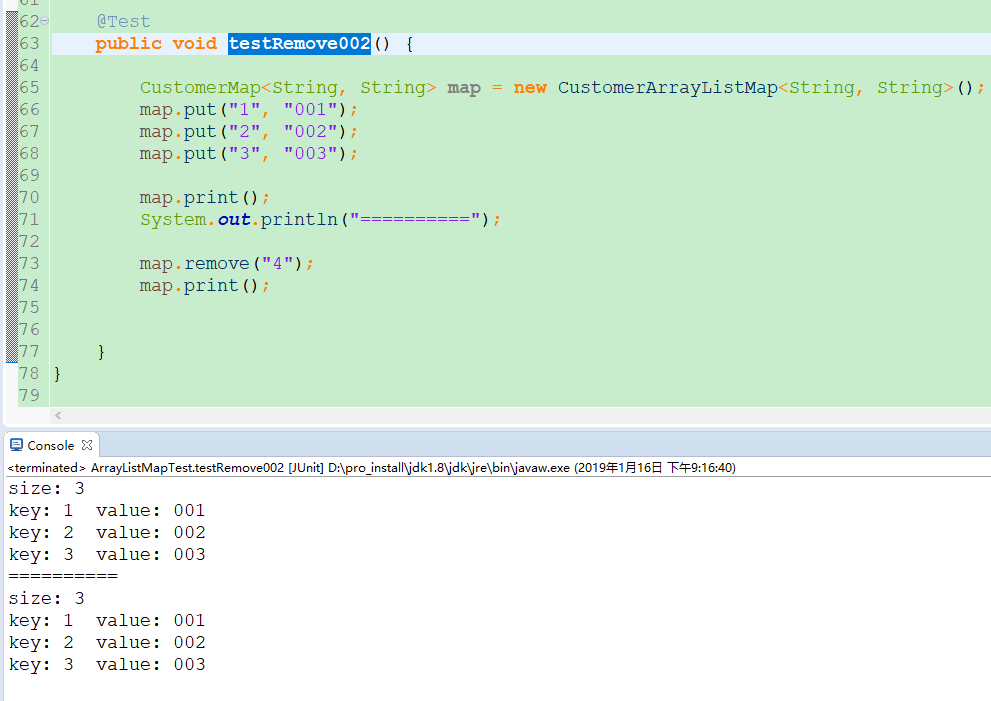This screenshot has height=701, width=991.
Task: Click the @Test annotation on line 62
Action: pos(123,21)
